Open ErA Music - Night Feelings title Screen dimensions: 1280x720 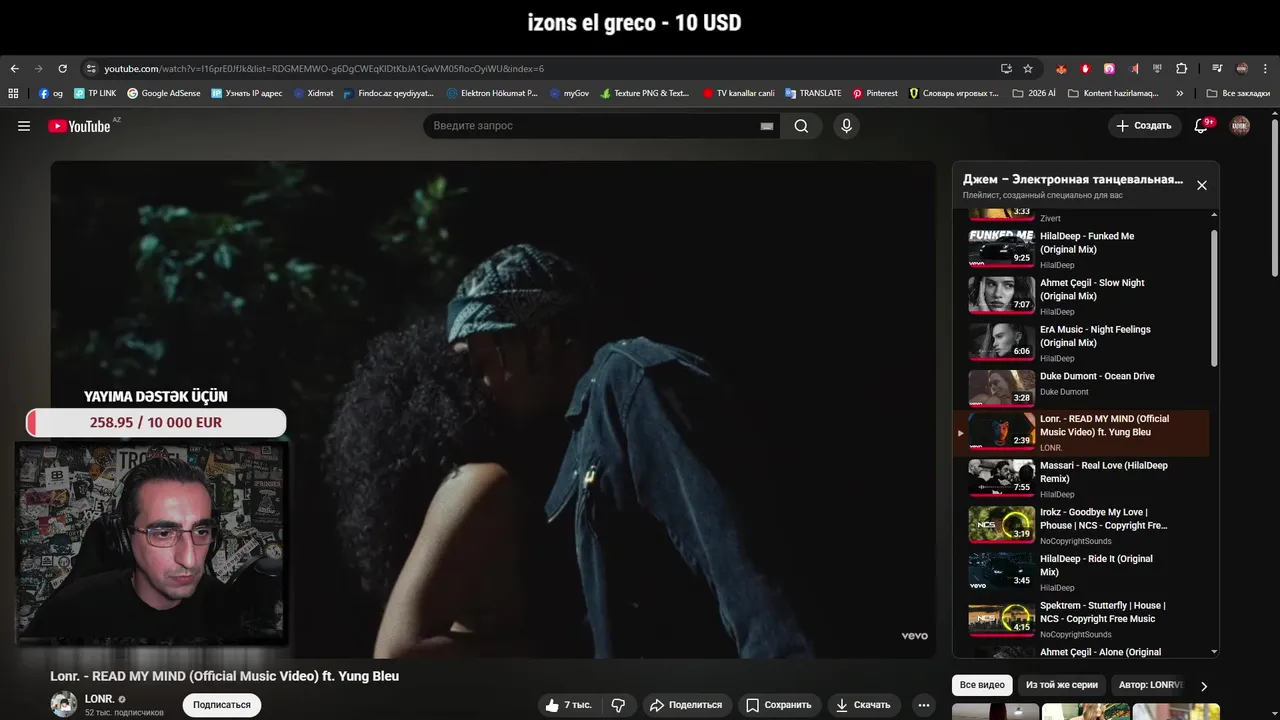coord(1095,336)
